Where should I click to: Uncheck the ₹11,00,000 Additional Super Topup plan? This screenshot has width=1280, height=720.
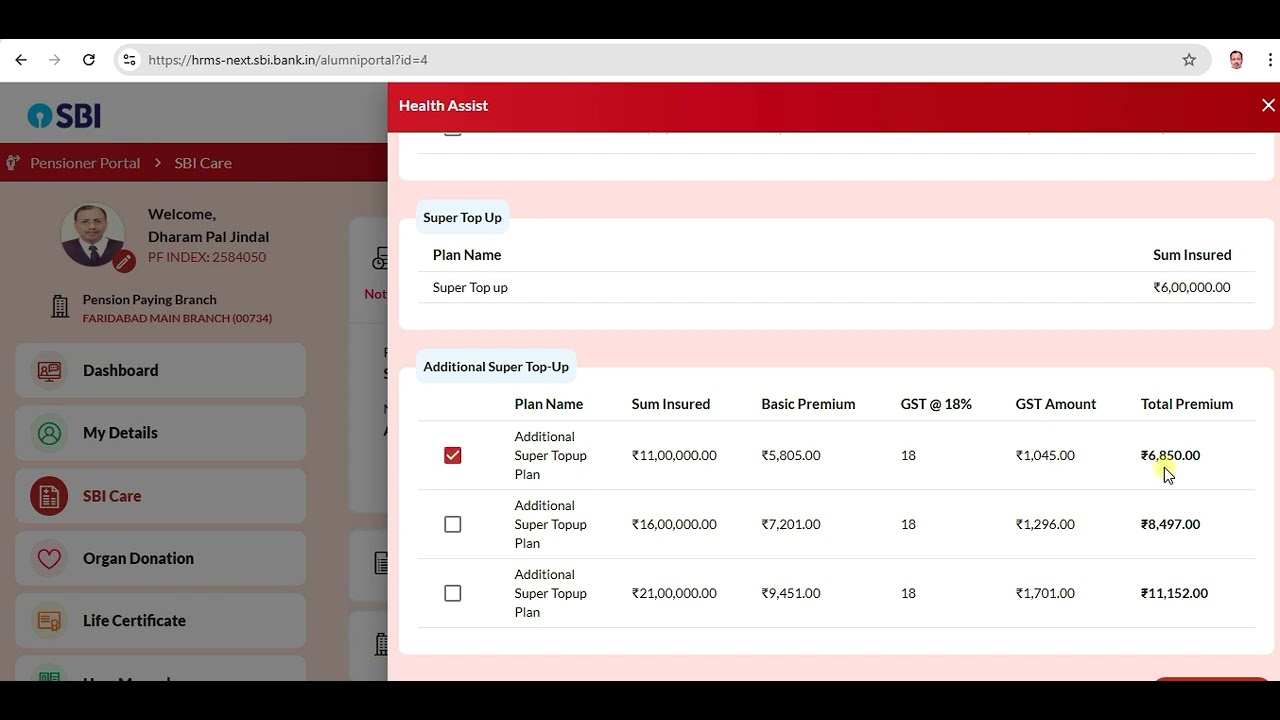pos(453,456)
